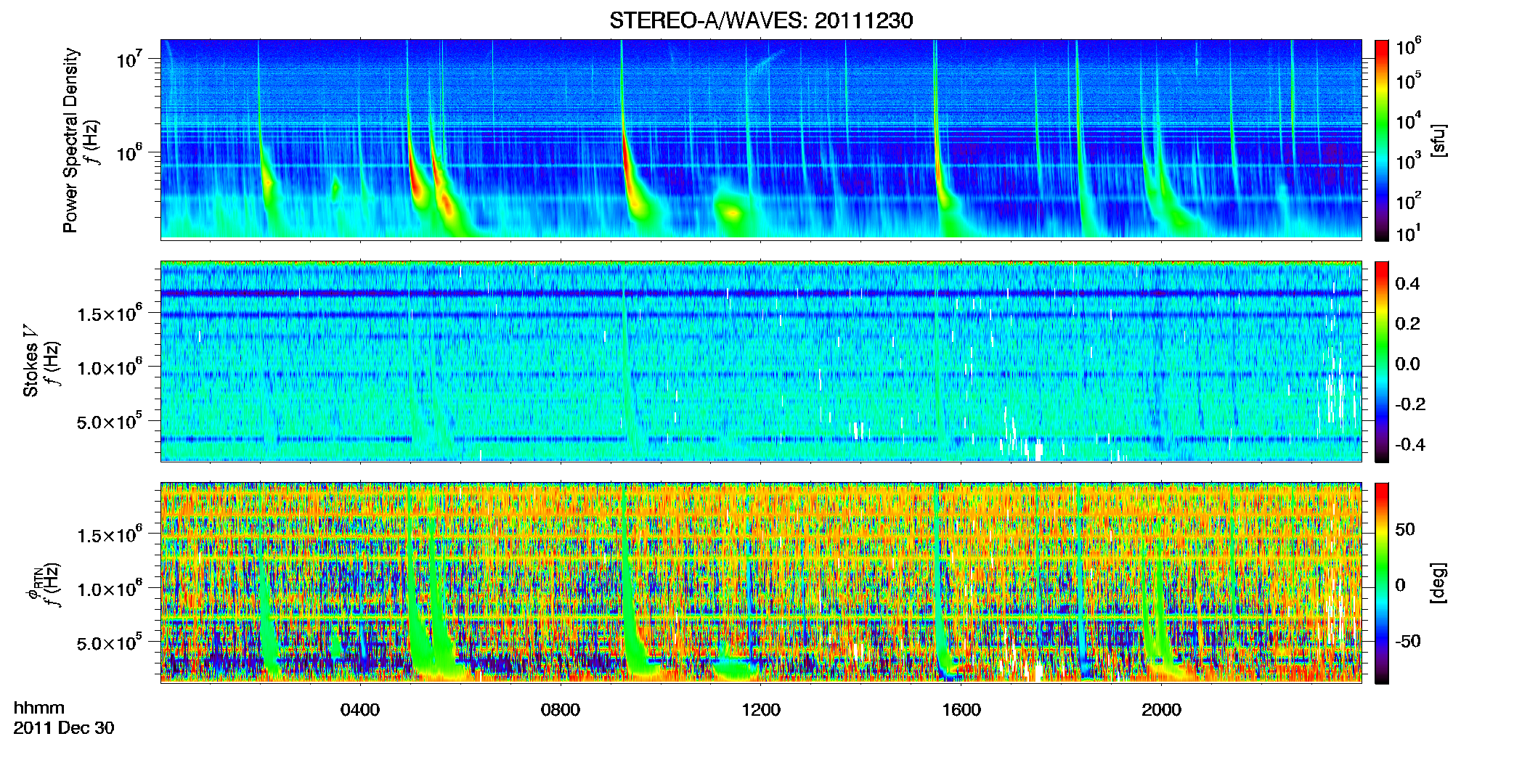Select the "hhmm" time format label
Image resolution: width=1522 pixels, height=784 pixels.
coord(39,709)
